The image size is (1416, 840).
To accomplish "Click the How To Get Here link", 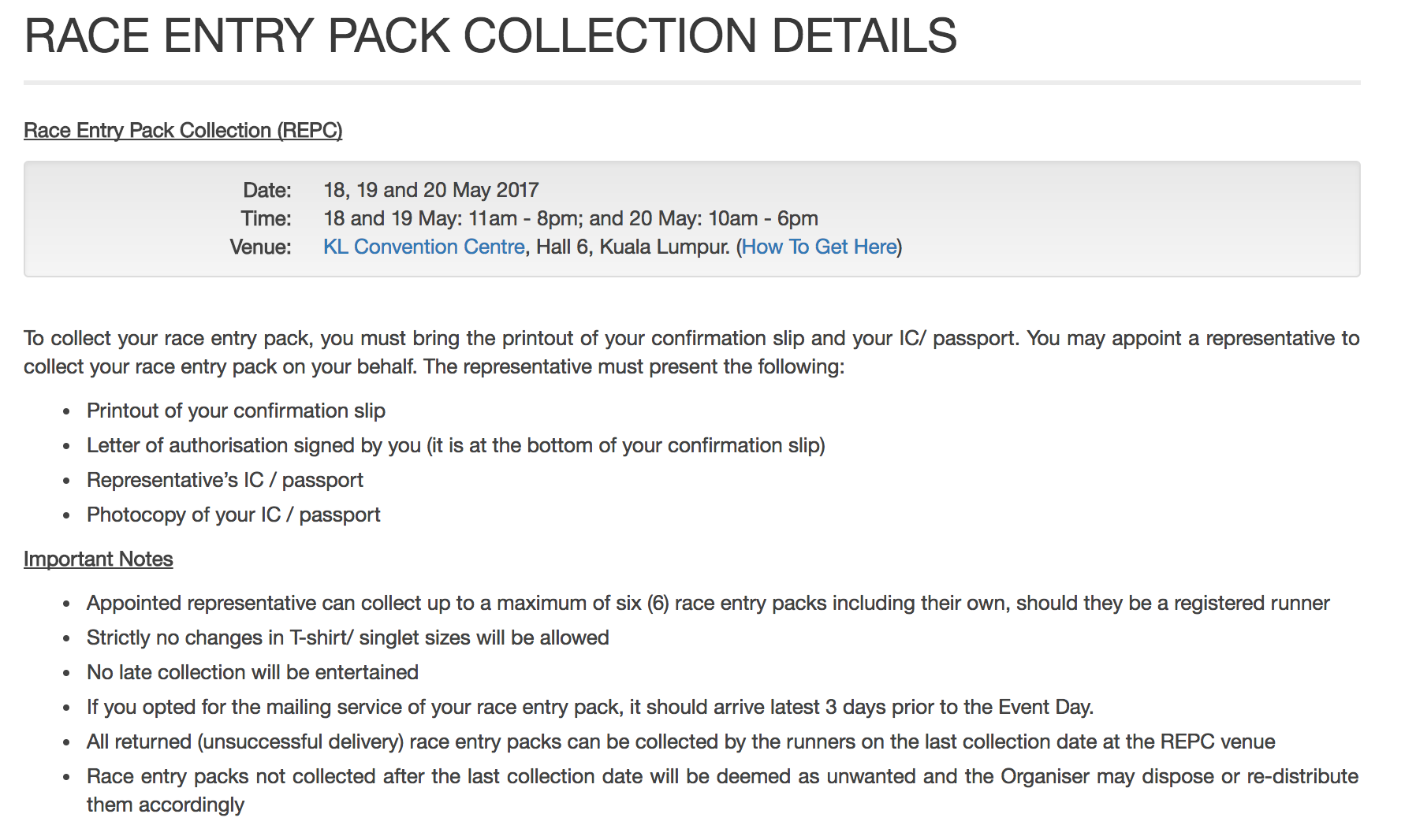I will [x=819, y=247].
